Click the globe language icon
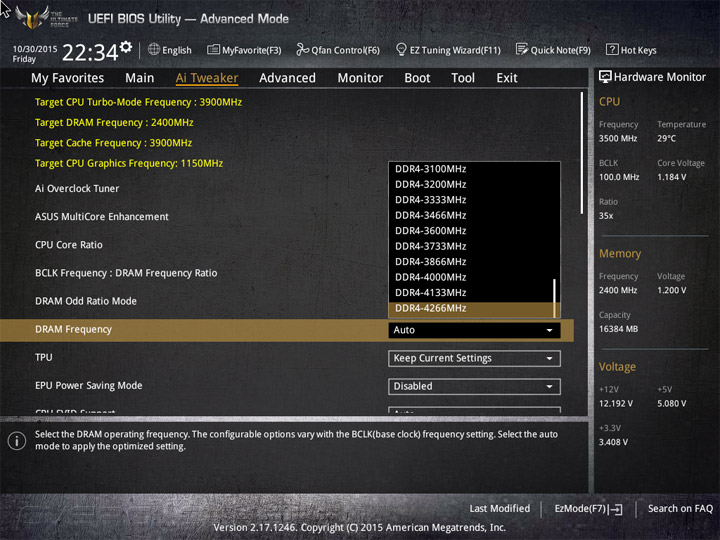Image resolution: width=720 pixels, height=540 pixels. tap(154, 50)
